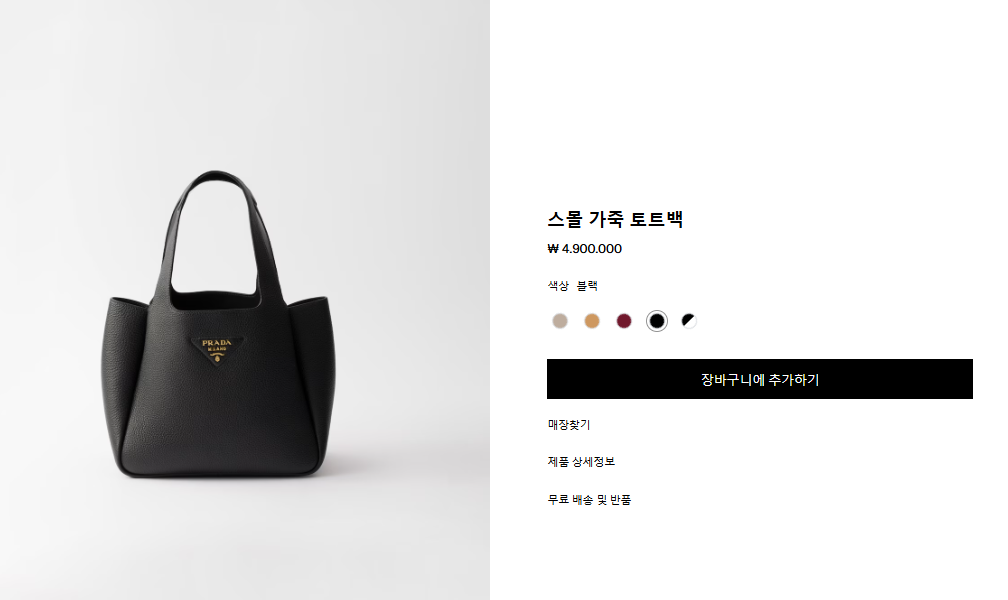Click the 색상 color label

[558, 286]
